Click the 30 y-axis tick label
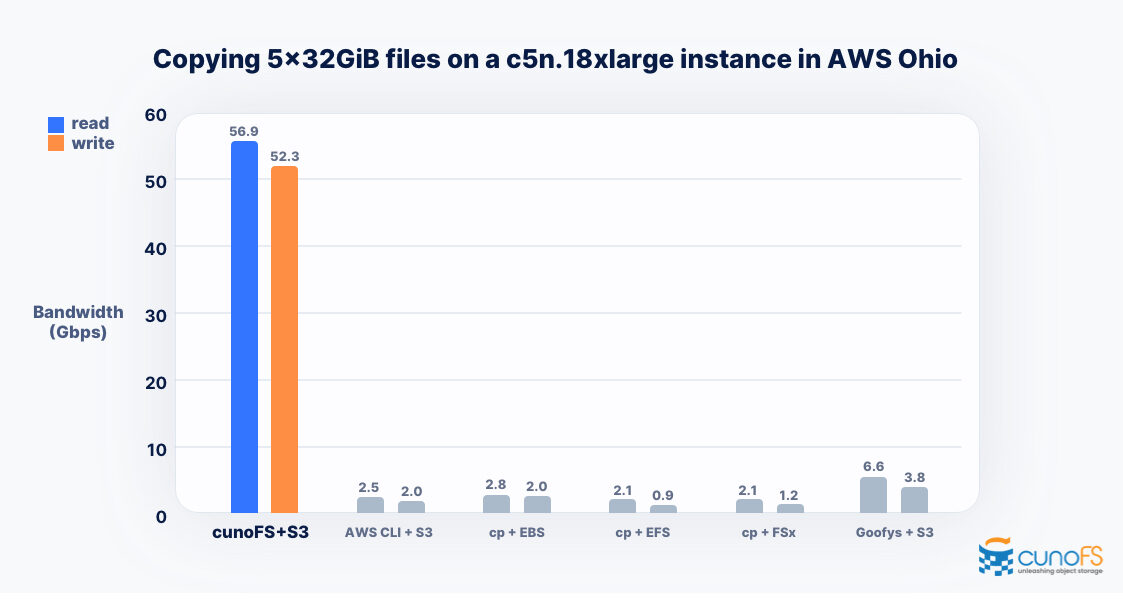Screen dimensions: 1123x599 pos(155,315)
